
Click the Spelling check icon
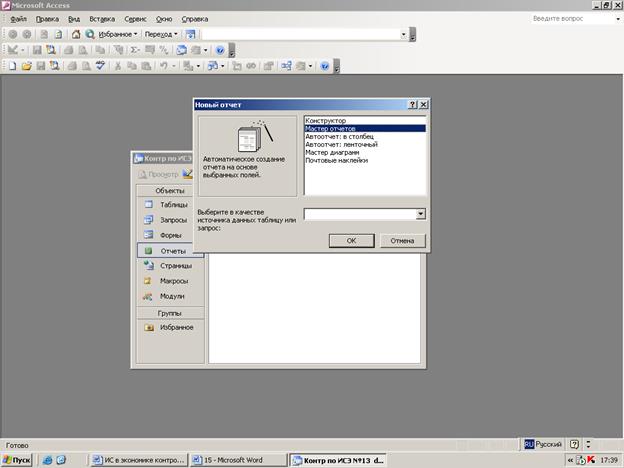[x=100, y=66]
